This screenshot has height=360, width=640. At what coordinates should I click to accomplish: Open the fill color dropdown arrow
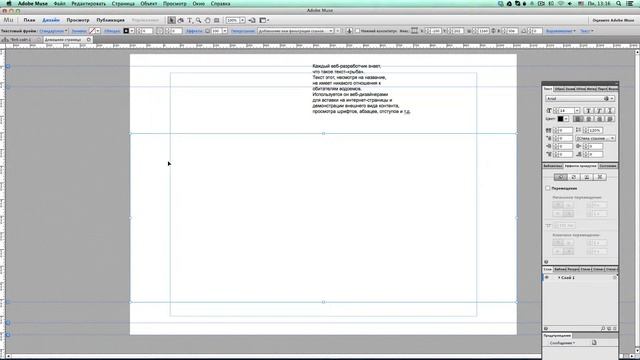pos(98,31)
